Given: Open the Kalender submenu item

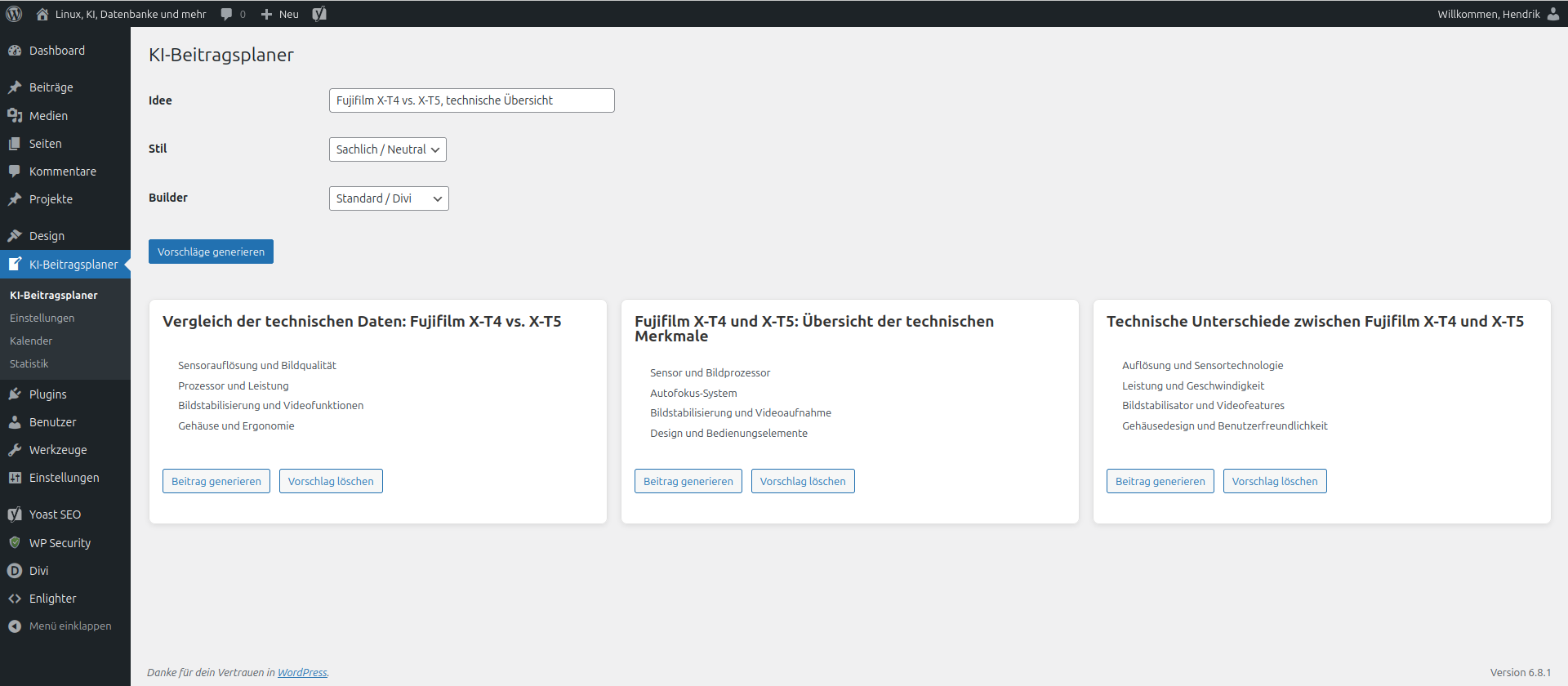Looking at the screenshot, I should coord(31,341).
